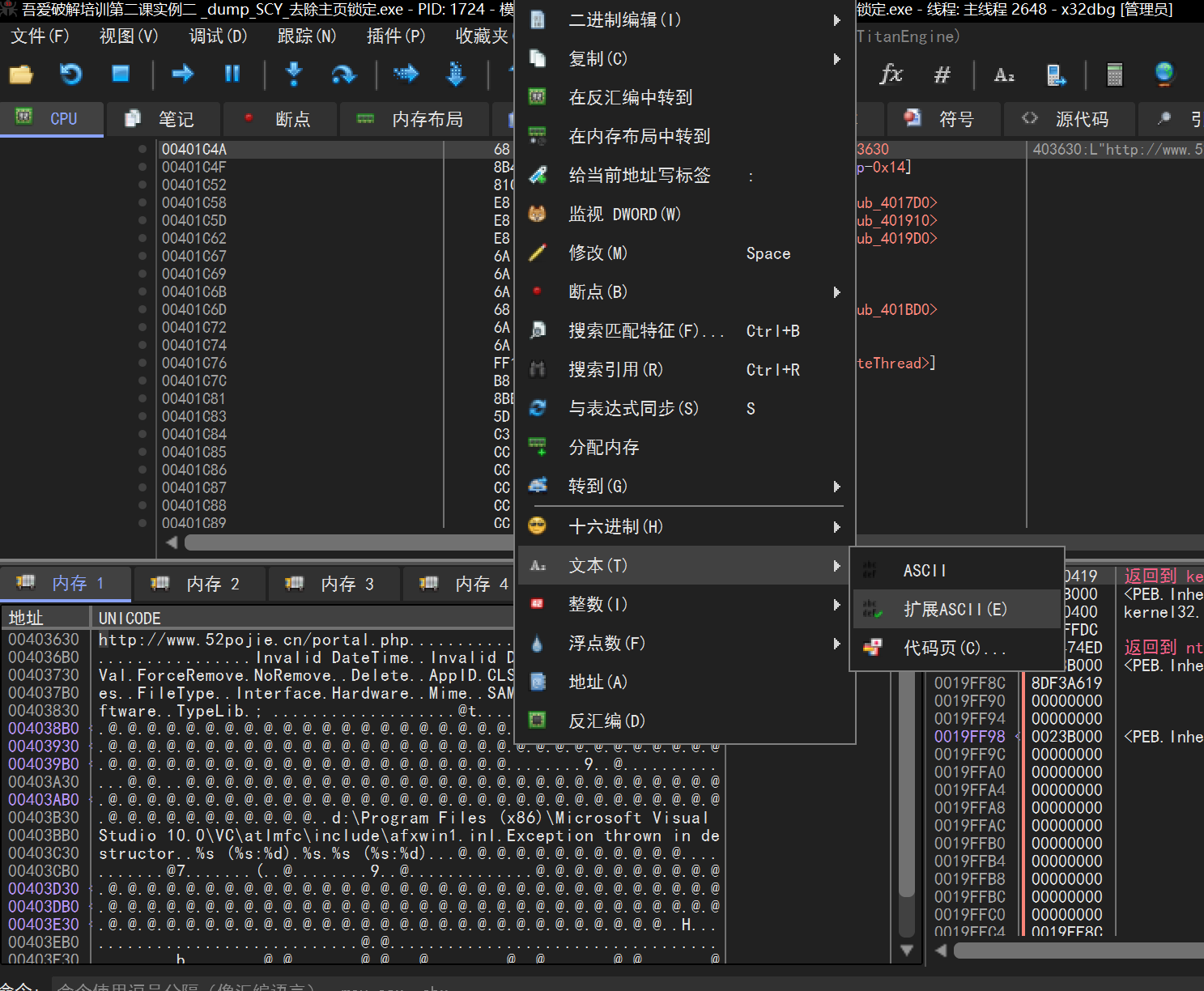This screenshot has height=991, width=1204.
Task: Click the trace over toolbar icon
Action: pyautogui.click(x=456, y=74)
